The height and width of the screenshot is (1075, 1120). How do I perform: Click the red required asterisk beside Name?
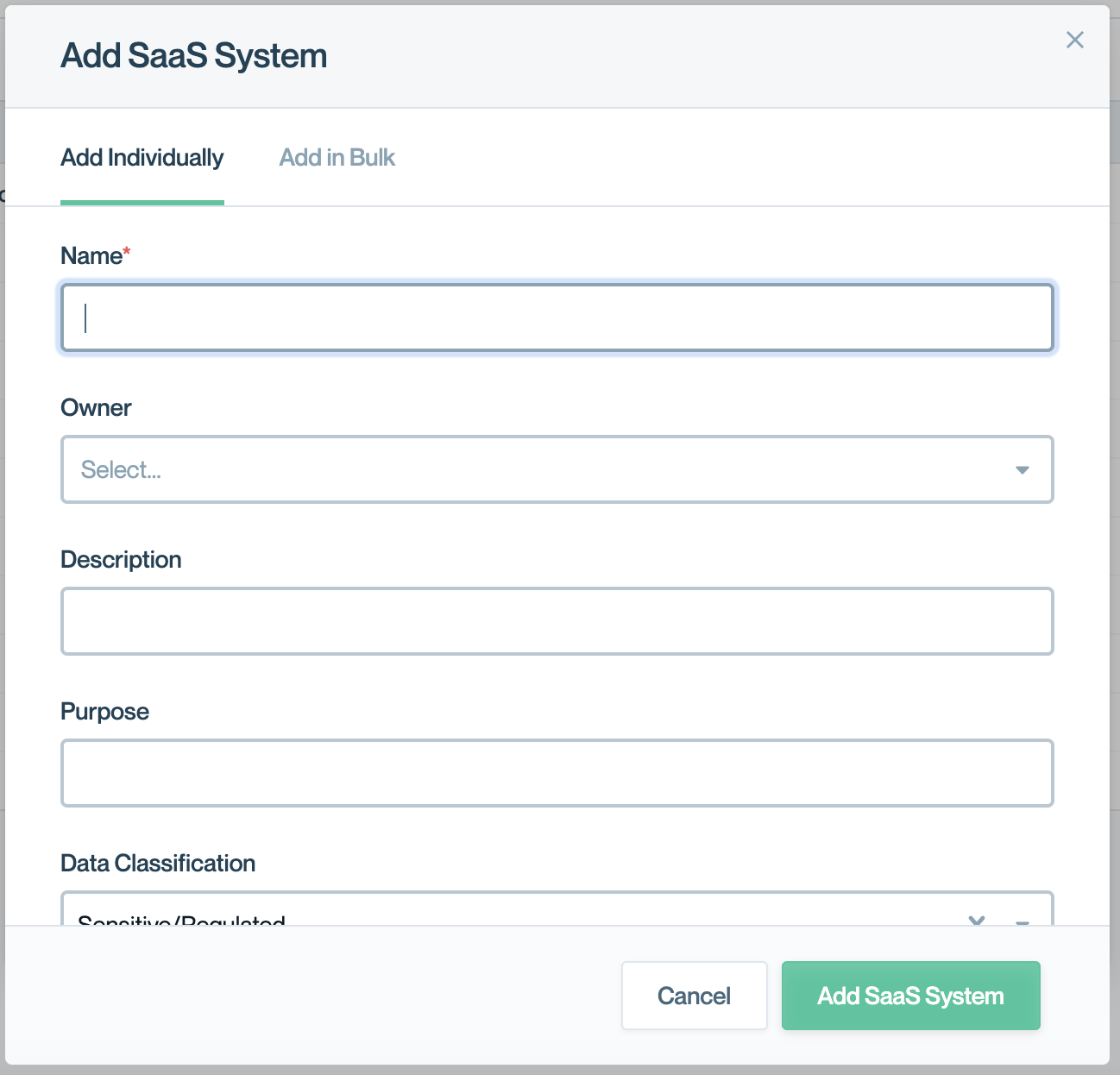[x=127, y=252]
